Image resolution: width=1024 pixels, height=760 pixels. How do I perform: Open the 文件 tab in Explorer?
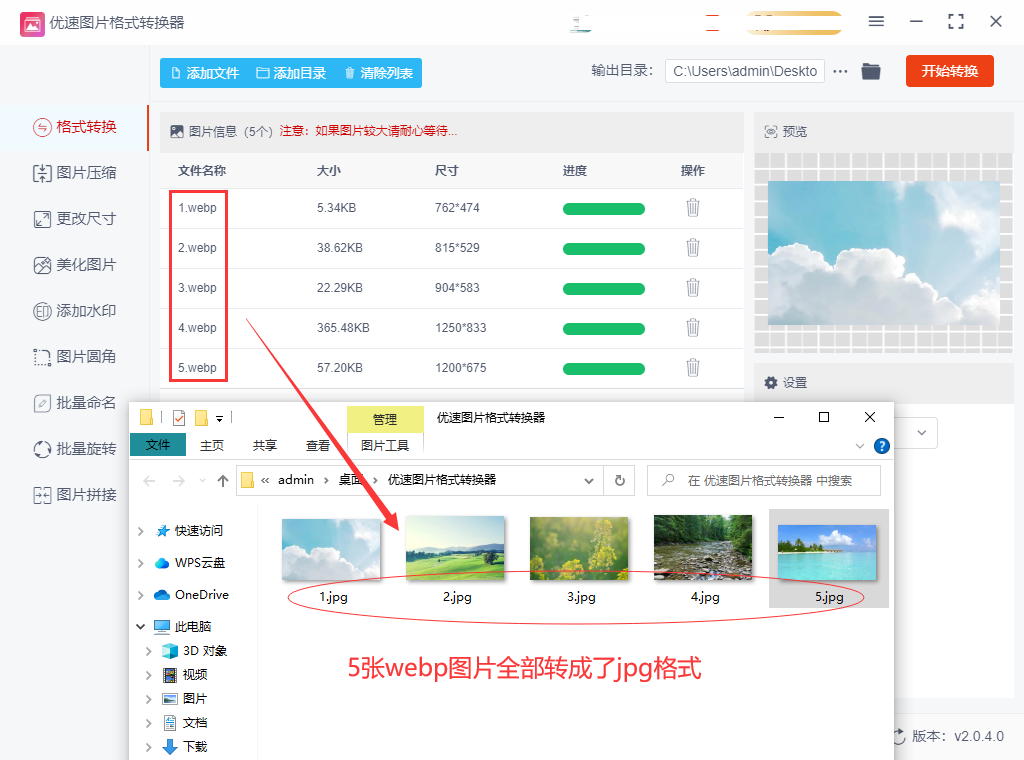point(157,445)
